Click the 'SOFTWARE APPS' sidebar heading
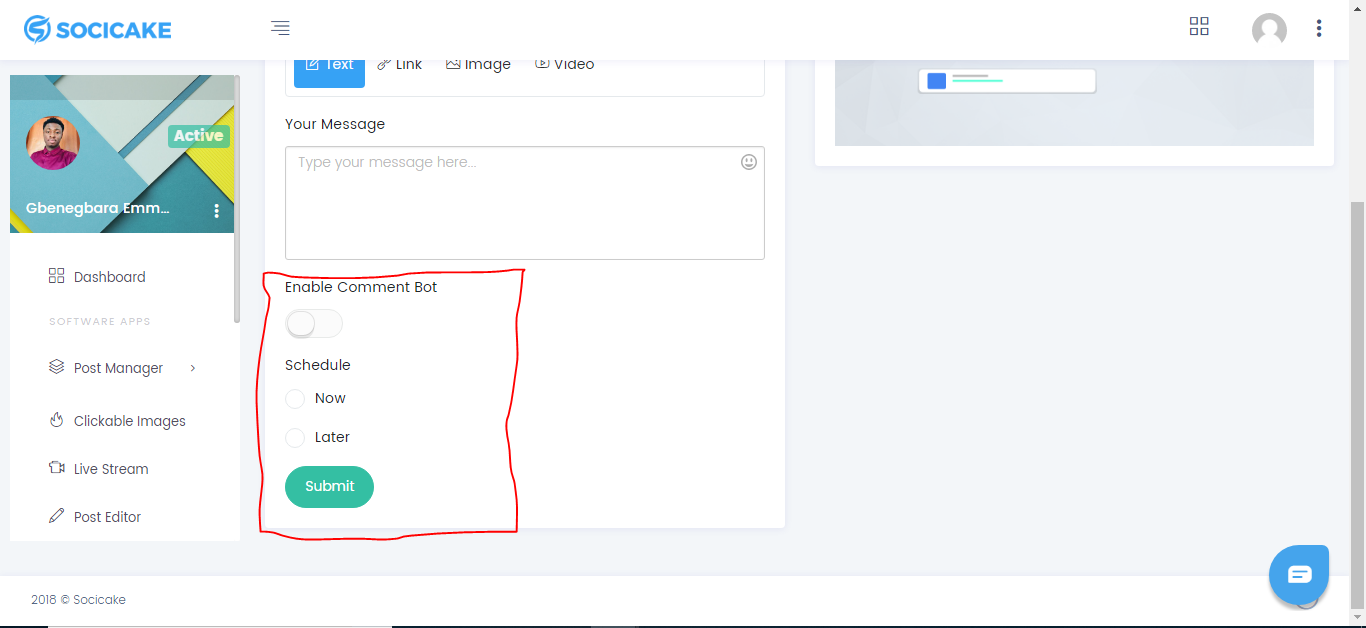Viewport: 1366px width, 628px height. tap(100, 322)
